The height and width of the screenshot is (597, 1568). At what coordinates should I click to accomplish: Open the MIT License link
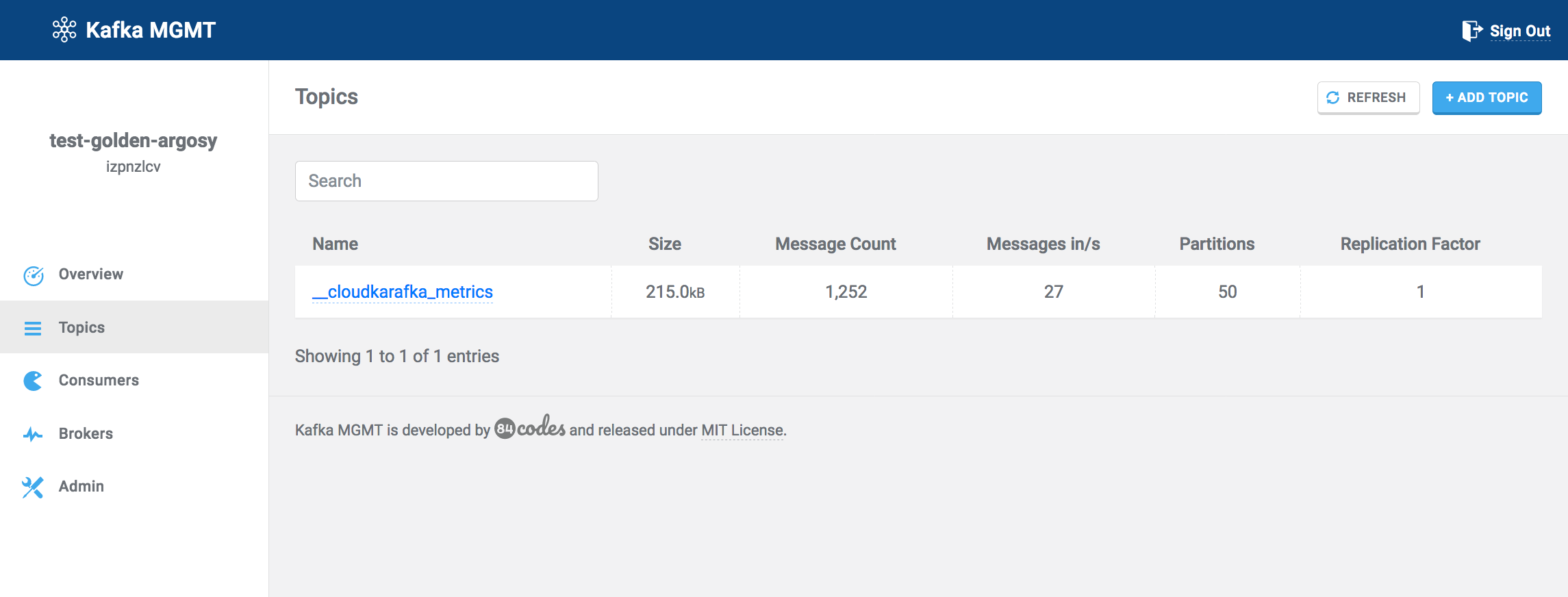pyautogui.click(x=742, y=430)
